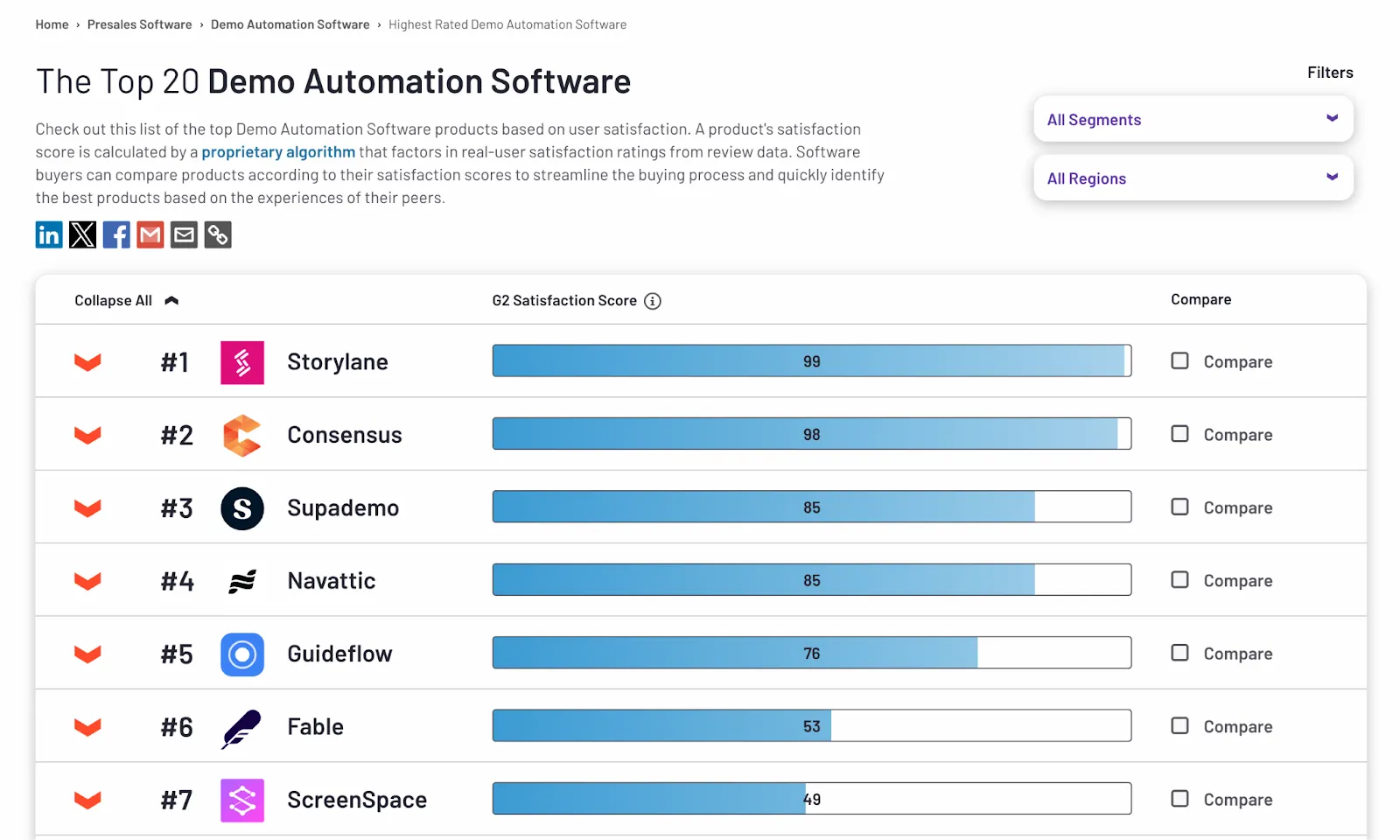Click Fable satisfaction bar showing 53

pos(812,725)
